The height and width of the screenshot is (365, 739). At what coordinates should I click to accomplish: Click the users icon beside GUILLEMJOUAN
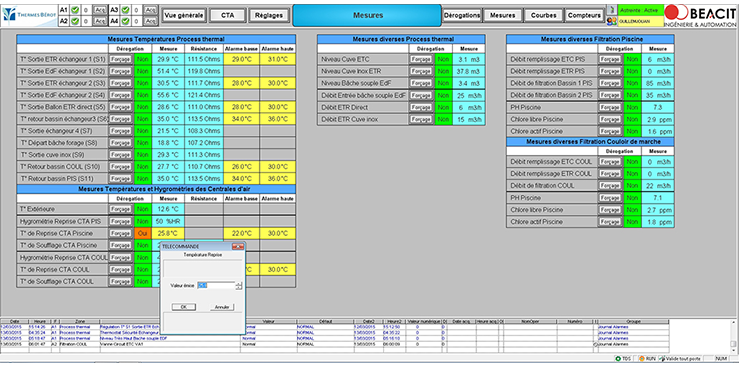pos(612,21)
